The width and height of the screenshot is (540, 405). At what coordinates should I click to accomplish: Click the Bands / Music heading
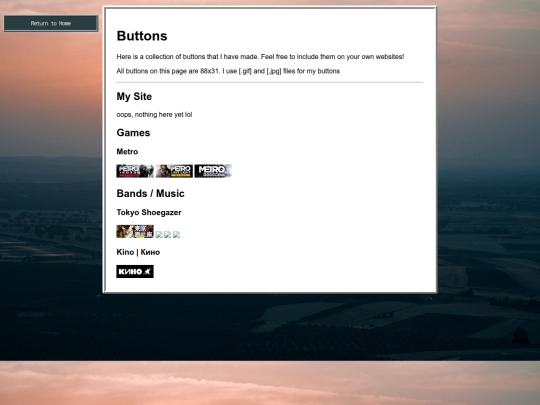click(x=150, y=194)
